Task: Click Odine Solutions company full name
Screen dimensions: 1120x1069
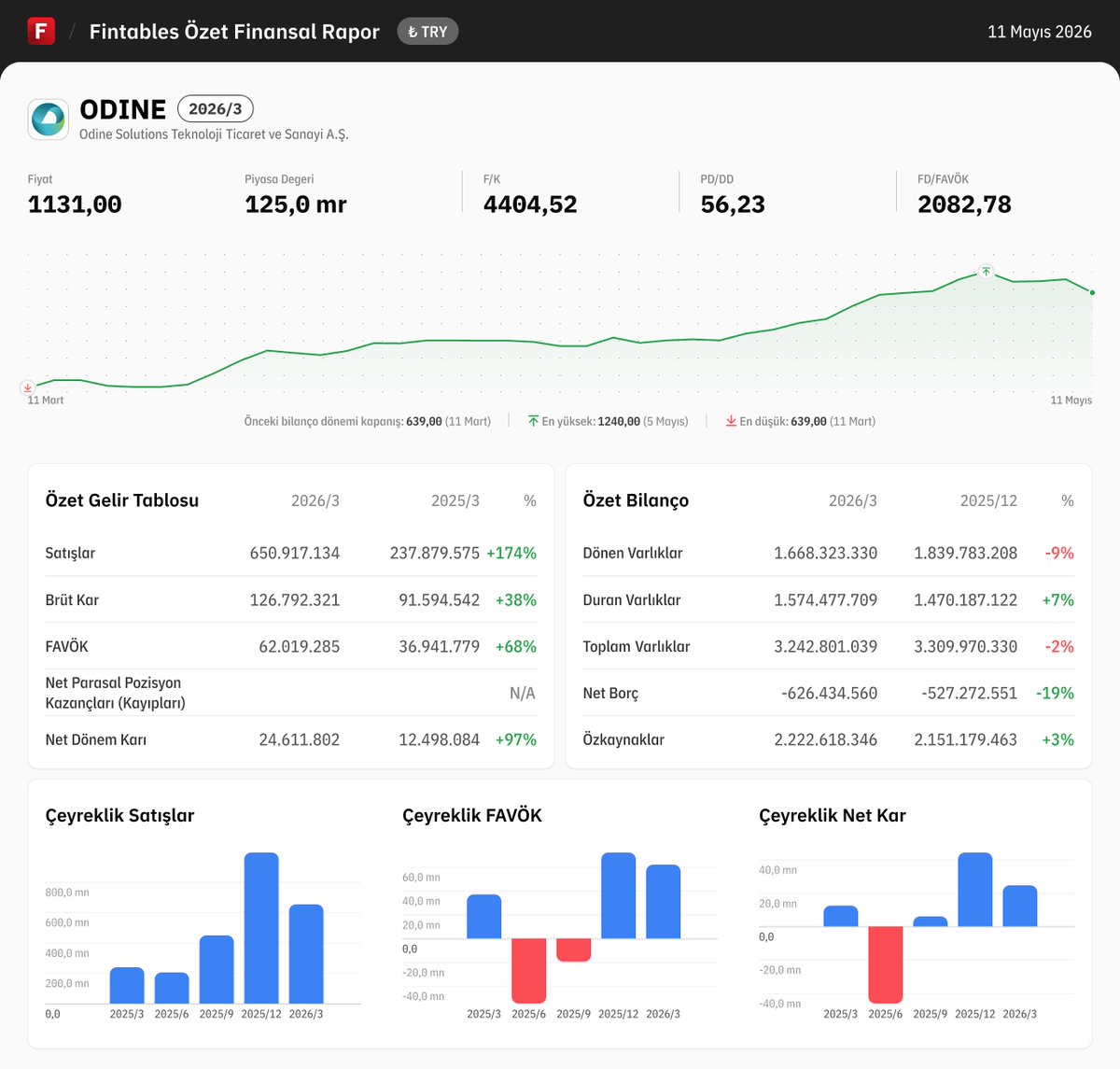Action: (x=214, y=134)
